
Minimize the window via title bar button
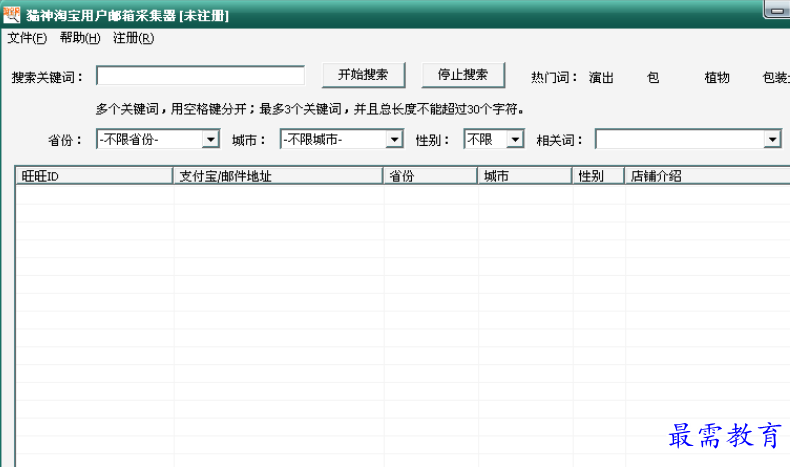point(777,10)
